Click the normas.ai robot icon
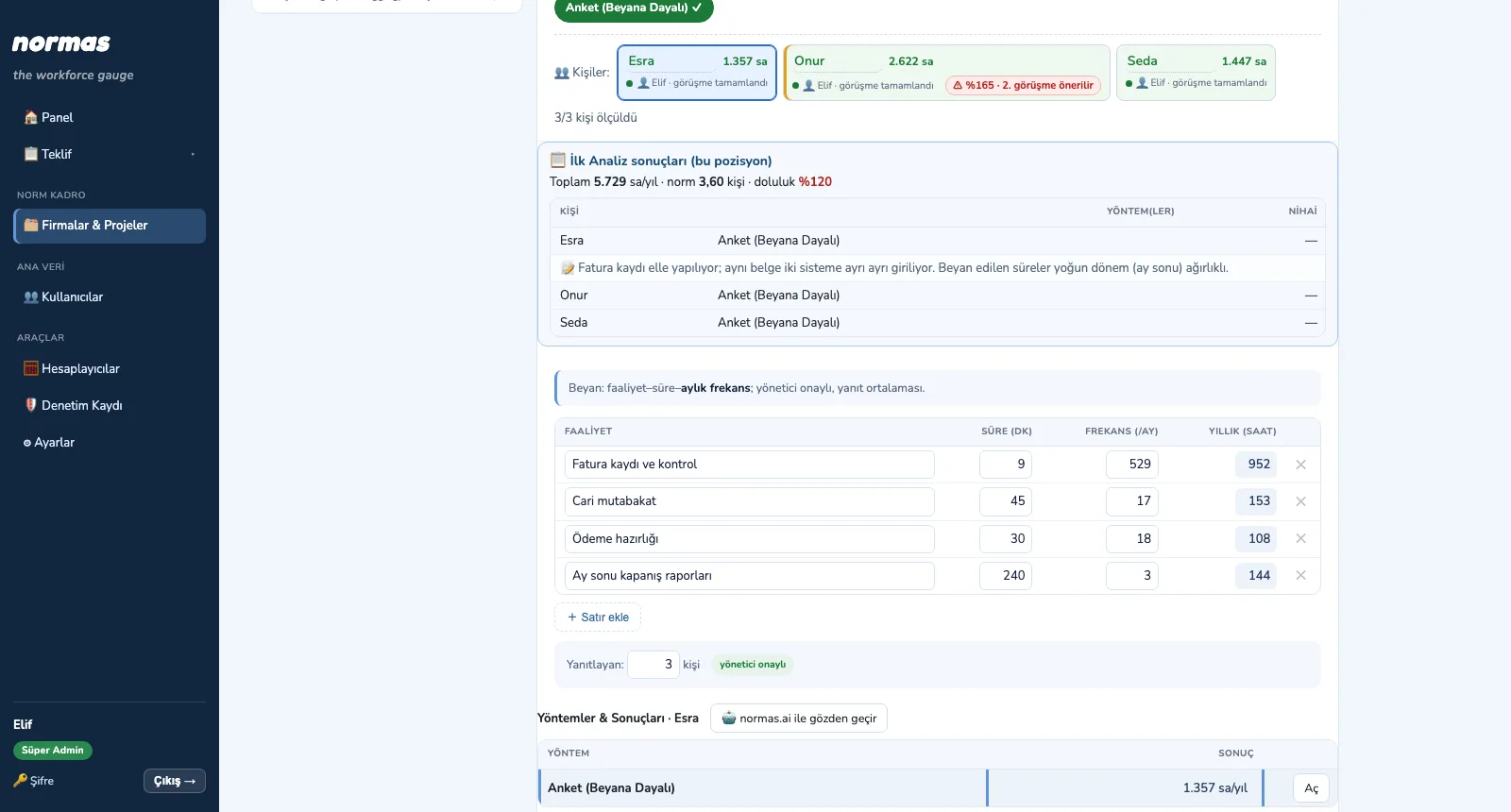This screenshot has width=1511, height=812. point(729,719)
